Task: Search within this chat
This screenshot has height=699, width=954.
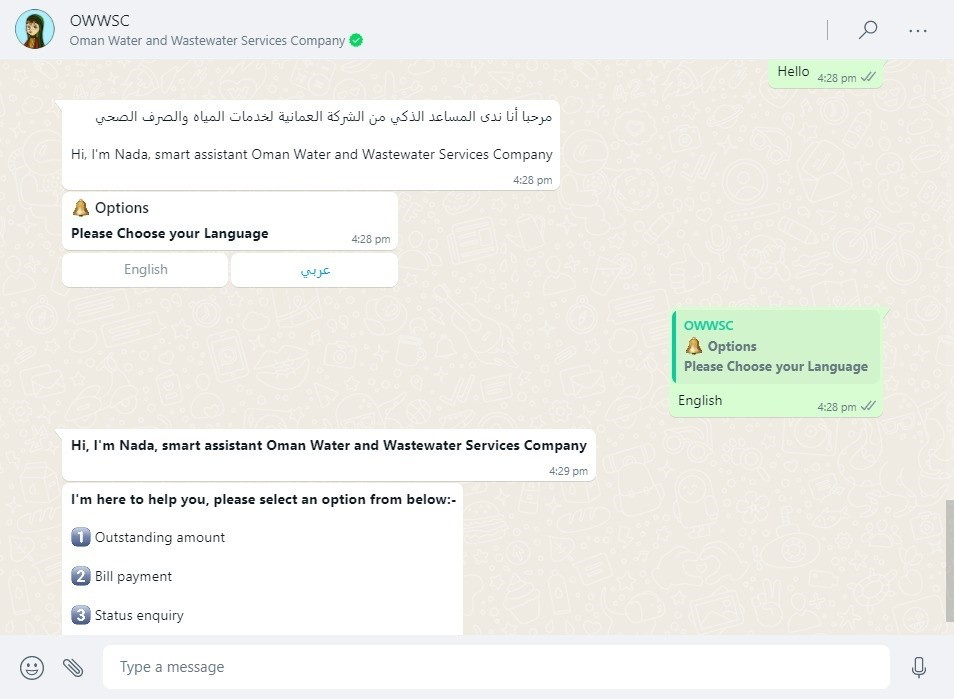Action: click(868, 29)
